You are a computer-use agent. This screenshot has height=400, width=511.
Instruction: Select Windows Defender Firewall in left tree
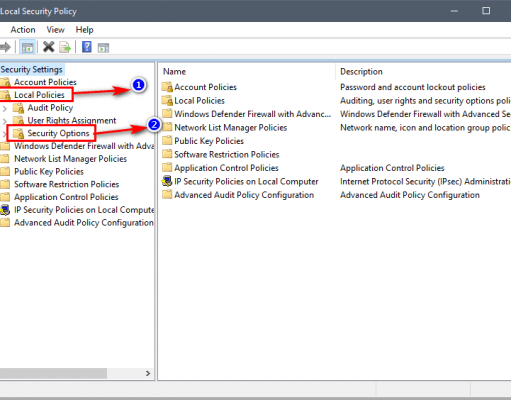click(84, 146)
